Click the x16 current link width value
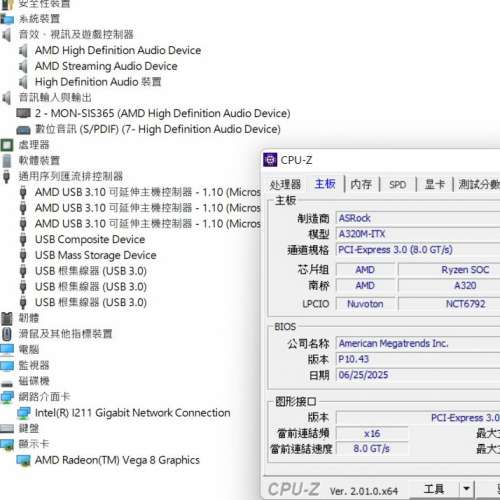Screen dimensions: 500x500 (372, 434)
